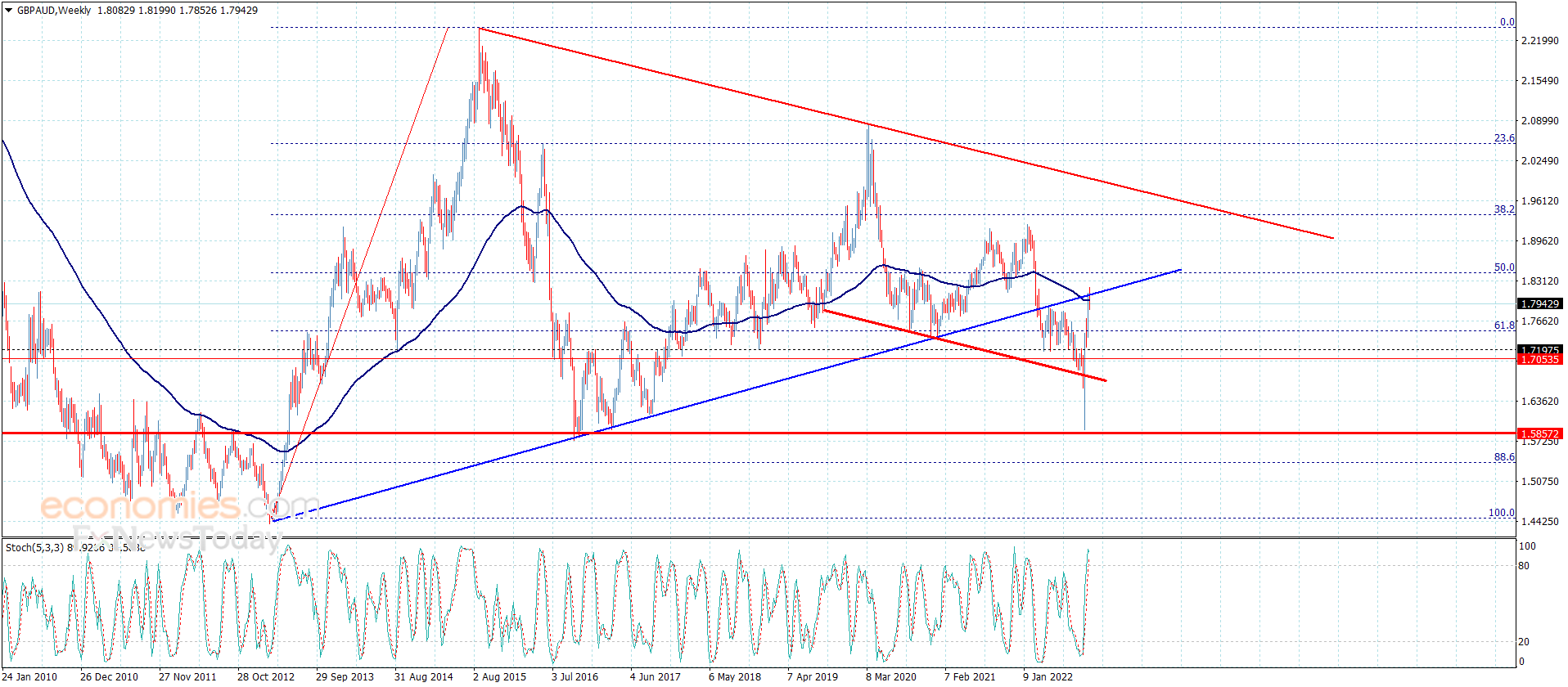Click the 6 May 2018 date label

[x=735, y=676]
